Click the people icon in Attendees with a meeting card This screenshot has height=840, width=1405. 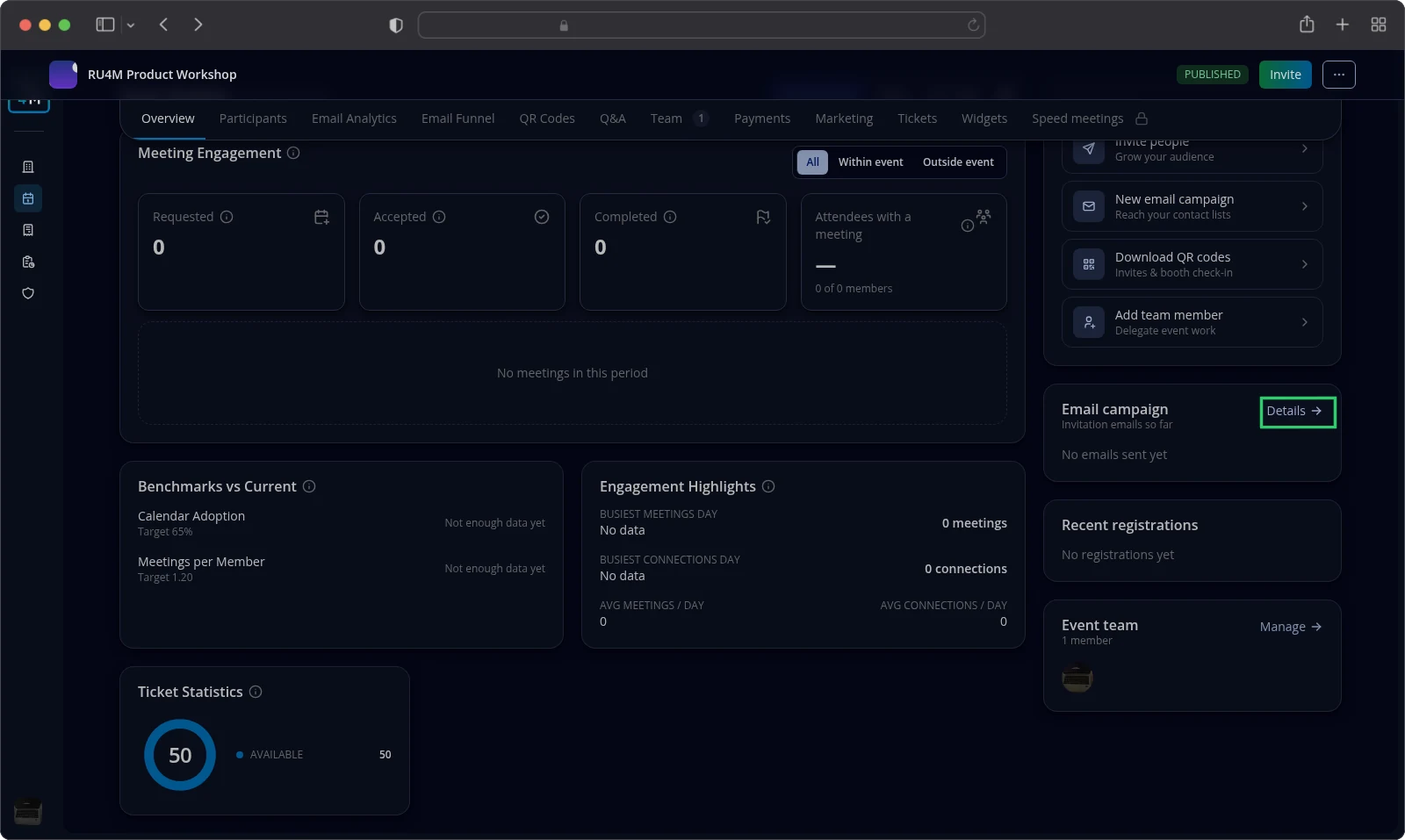(983, 216)
